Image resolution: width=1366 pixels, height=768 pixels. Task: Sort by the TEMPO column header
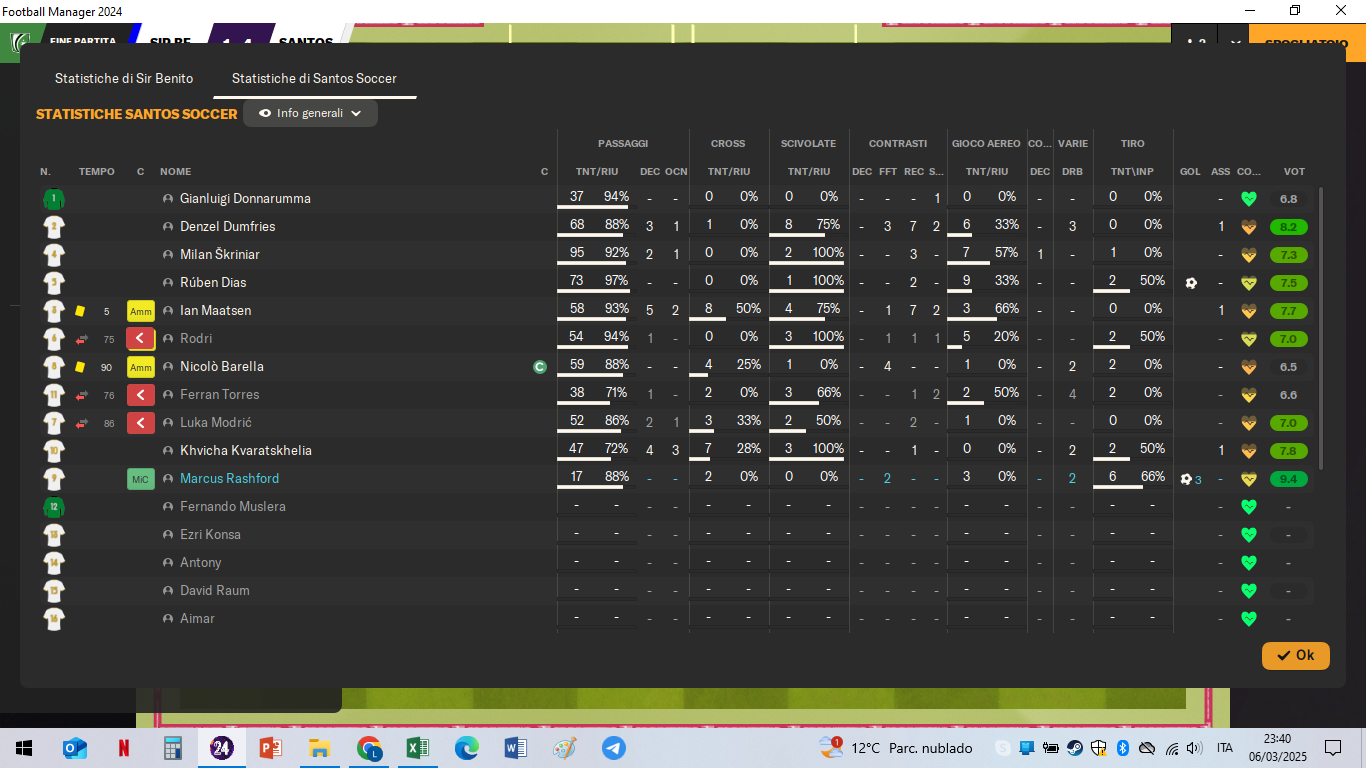pyautogui.click(x=97, y=172)
